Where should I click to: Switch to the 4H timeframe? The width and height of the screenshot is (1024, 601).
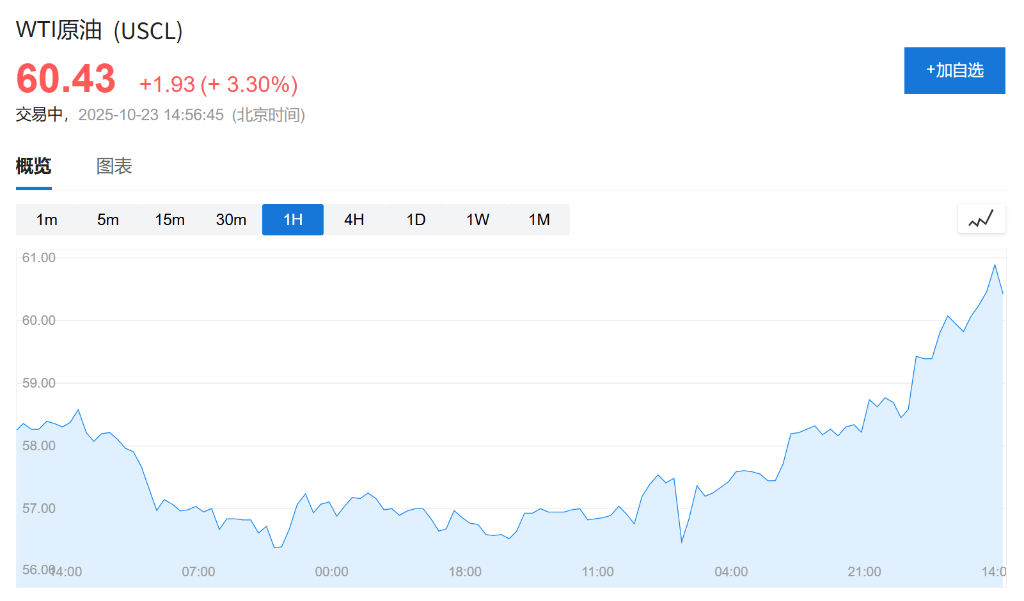pos(354,220)
